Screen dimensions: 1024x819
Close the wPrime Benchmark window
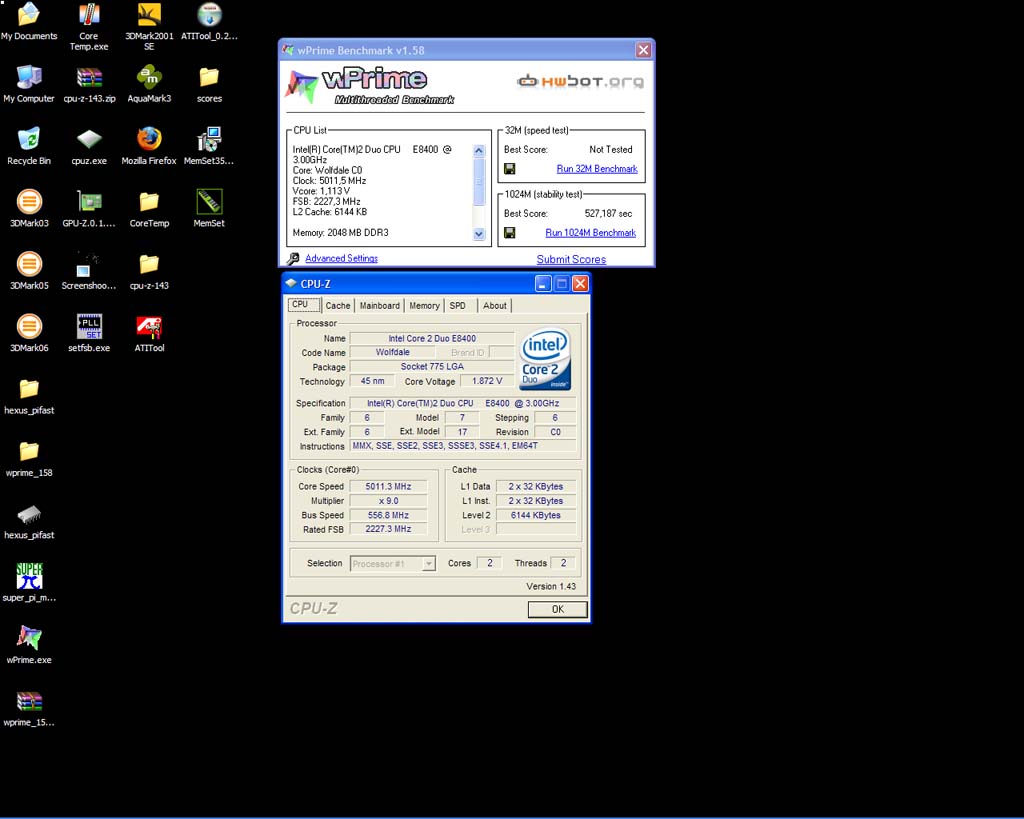pos(643,50)
